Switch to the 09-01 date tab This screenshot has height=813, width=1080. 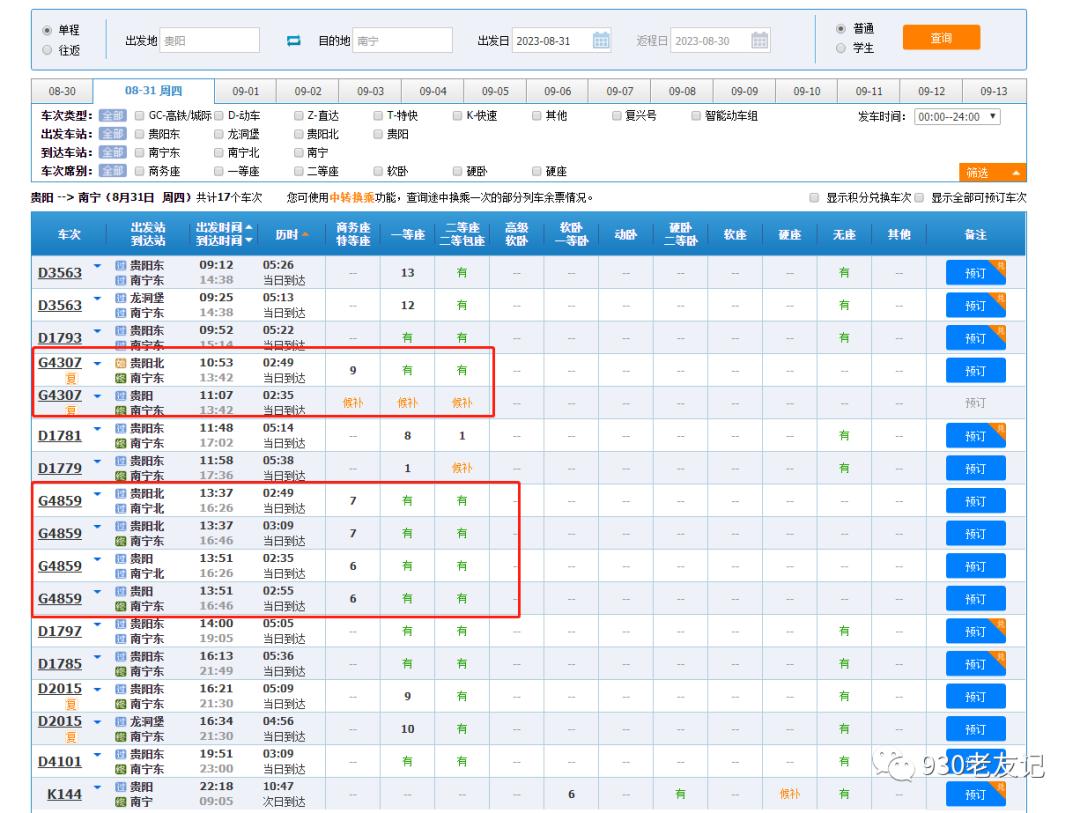(x=245, y=91)
